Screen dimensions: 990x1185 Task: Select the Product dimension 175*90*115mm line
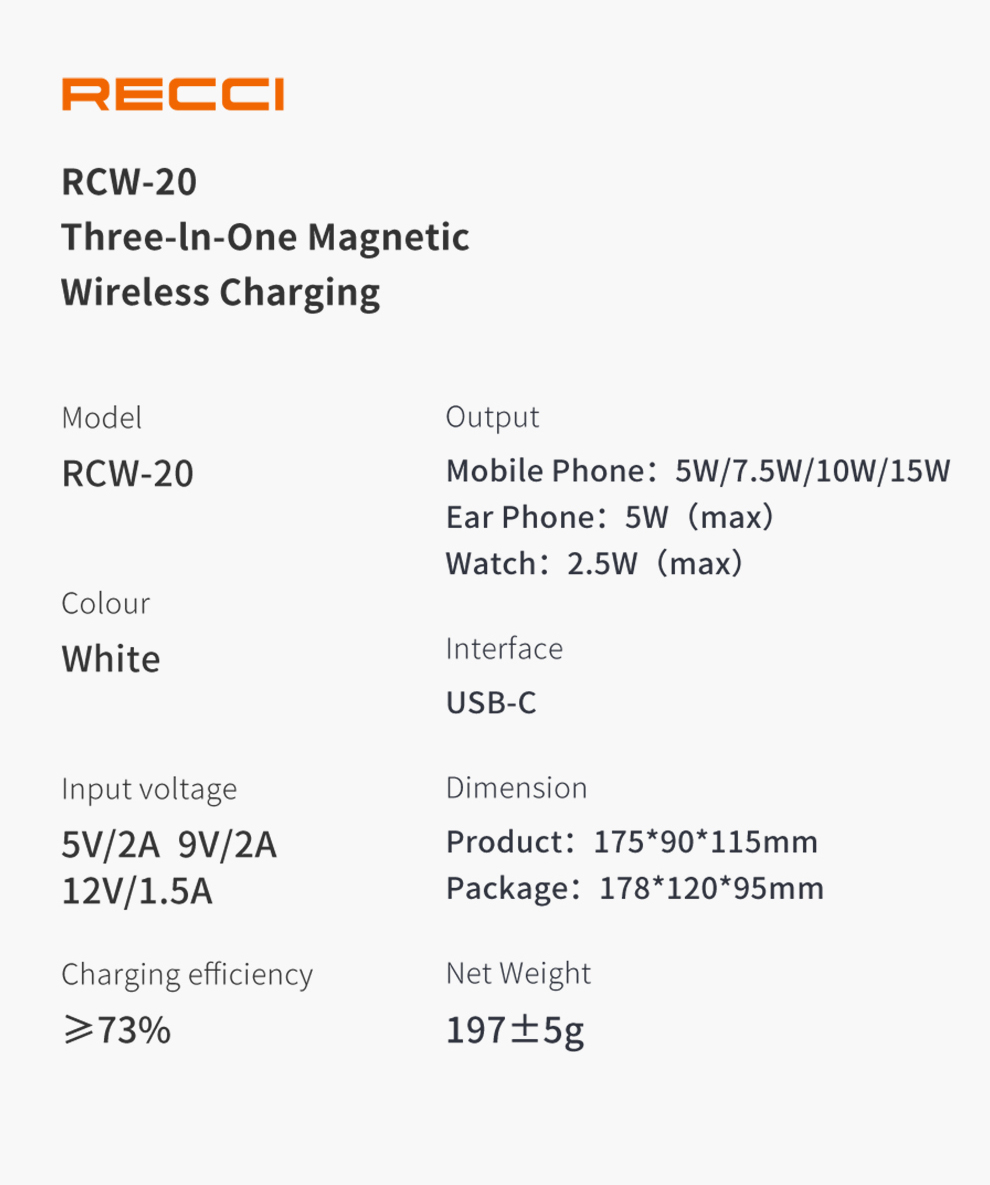(x=632, y=842)
